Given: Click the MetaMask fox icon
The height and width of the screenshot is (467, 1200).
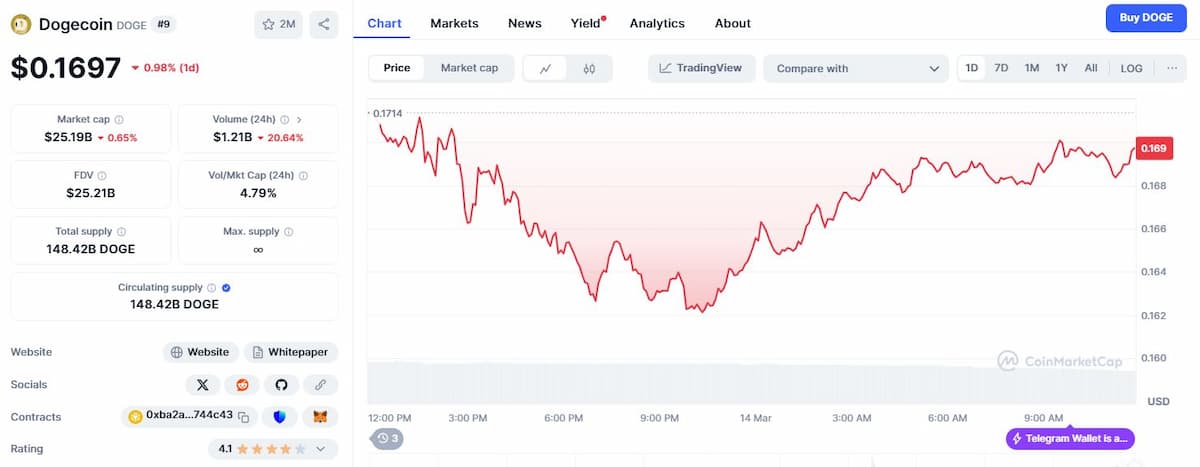Looking at the screenshot, I should click(x=320, y=417).
